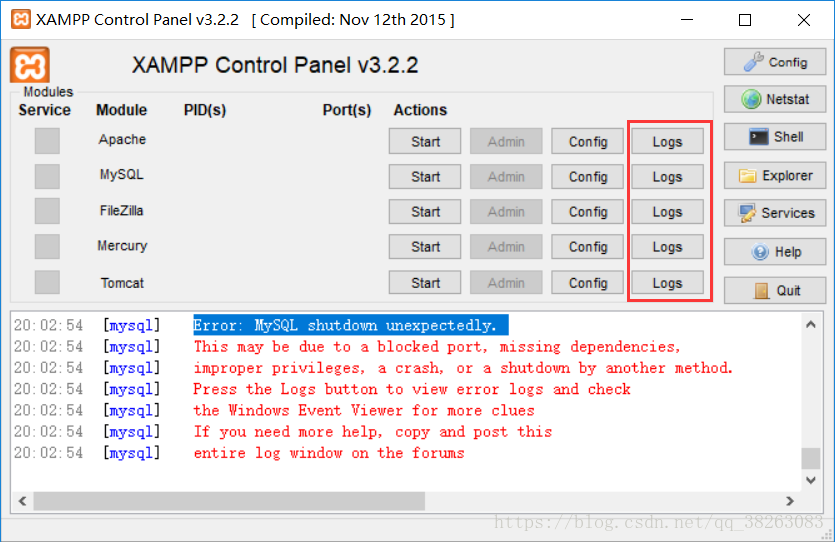Toggle Mercury service install checkbox
This screenshot has height=542, width=835.
(47, 247)
